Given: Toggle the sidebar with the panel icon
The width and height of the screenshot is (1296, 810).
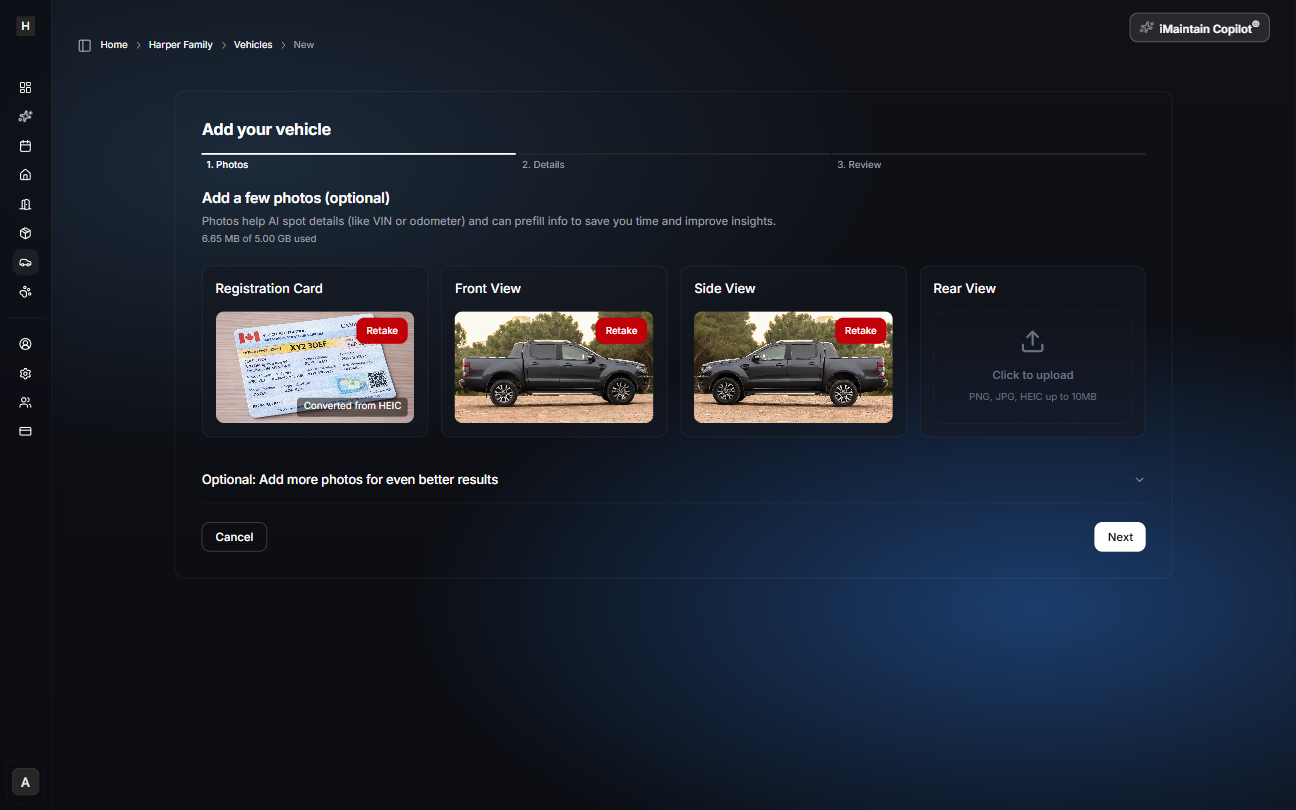Looking at the screenshot, I should (84, 44).
